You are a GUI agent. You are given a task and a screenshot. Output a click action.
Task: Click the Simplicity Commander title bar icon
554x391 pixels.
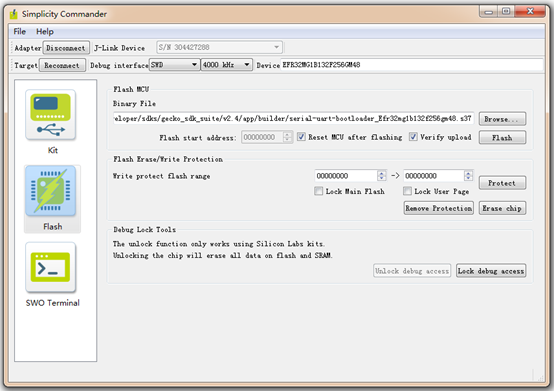[13, 14]
